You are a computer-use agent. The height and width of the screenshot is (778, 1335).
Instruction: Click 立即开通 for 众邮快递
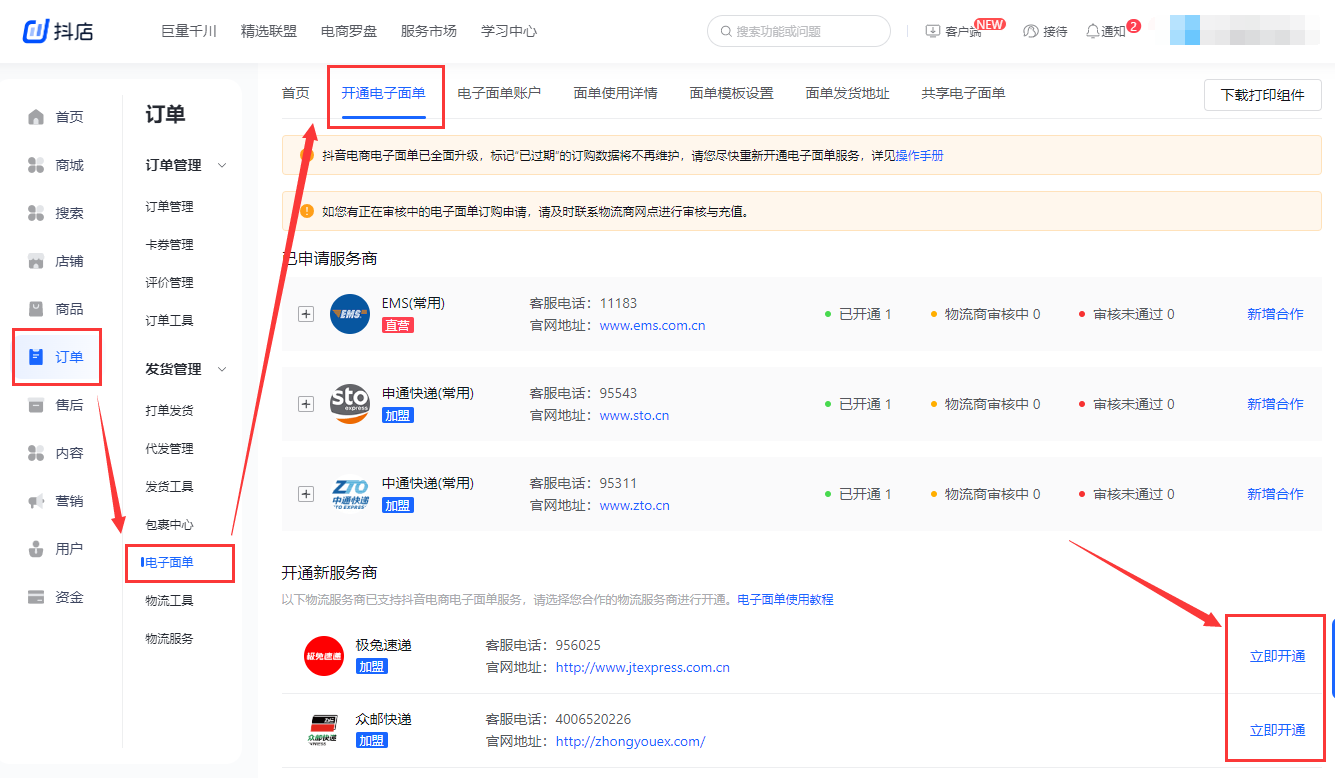[1278, 730]
